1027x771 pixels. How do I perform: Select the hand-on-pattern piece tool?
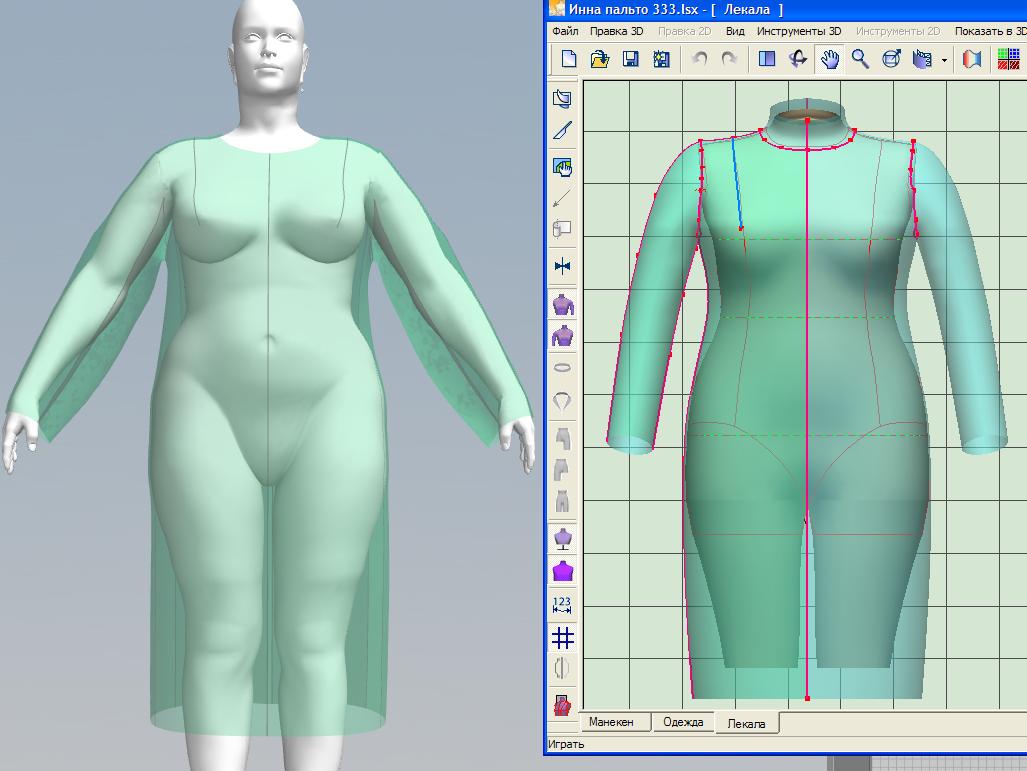coord(562,166)
